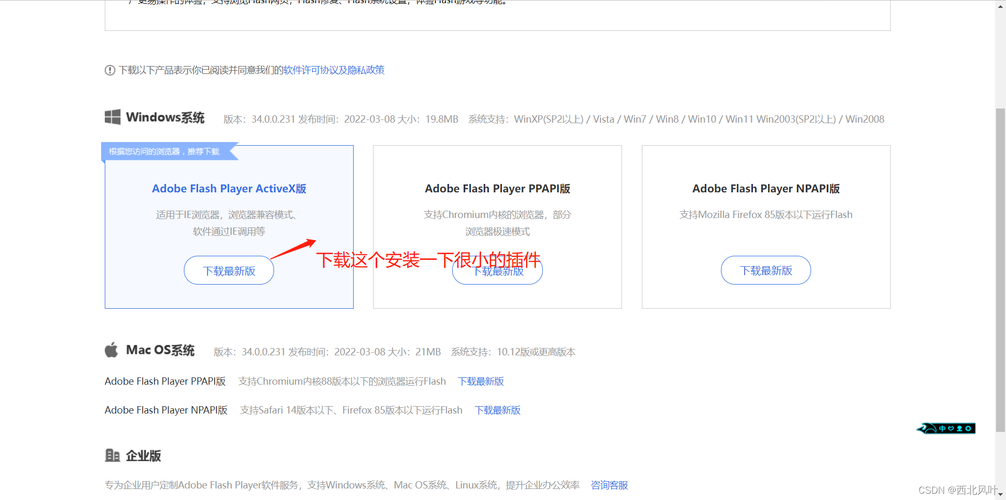Download latest ActiveX version
This screenshot has width=1006, height=500.
coord(229,270)
